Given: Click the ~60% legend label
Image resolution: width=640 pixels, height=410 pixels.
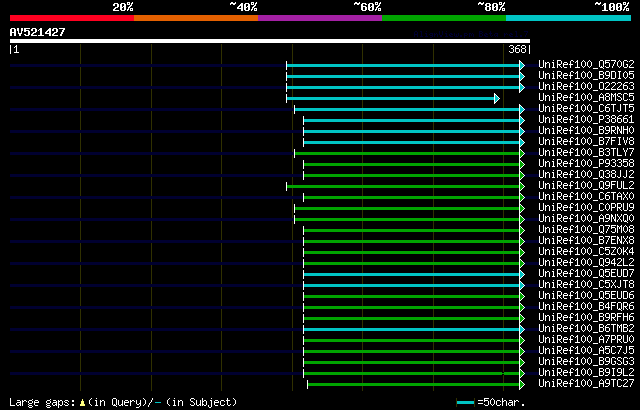Looking at the screenshot, I should coord(367,7).
